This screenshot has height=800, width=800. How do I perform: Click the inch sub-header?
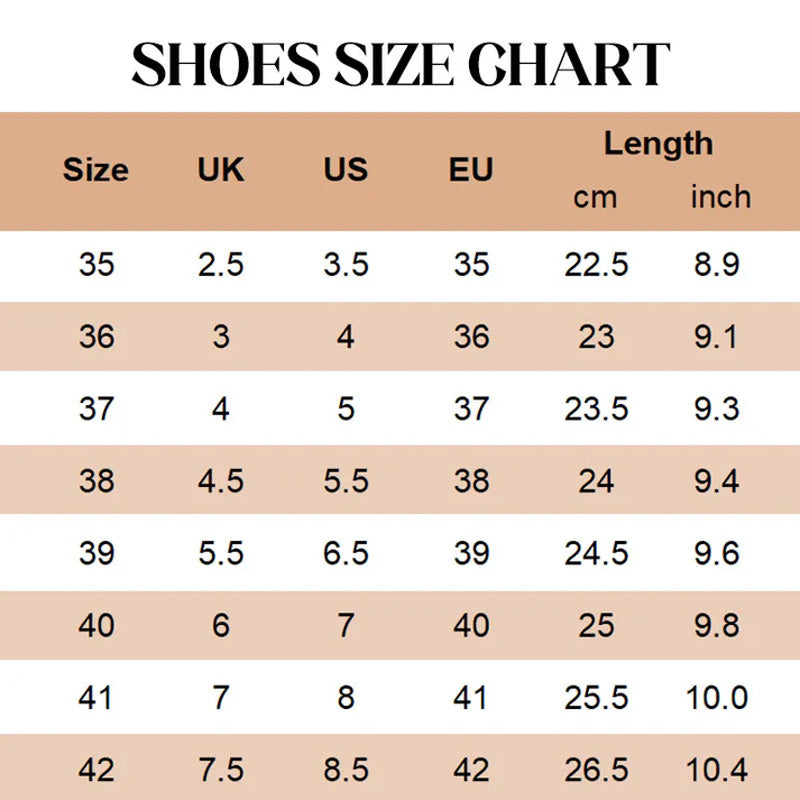point(720,196)
